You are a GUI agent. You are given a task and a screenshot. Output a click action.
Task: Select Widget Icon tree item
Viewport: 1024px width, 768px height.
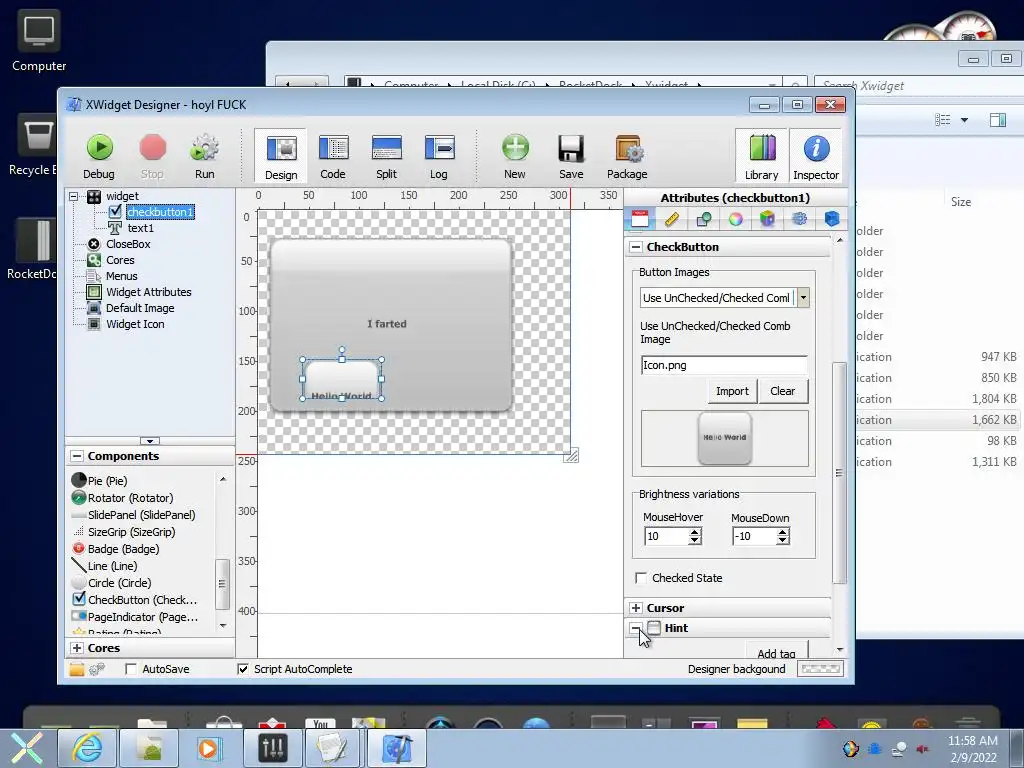(135, 324)
